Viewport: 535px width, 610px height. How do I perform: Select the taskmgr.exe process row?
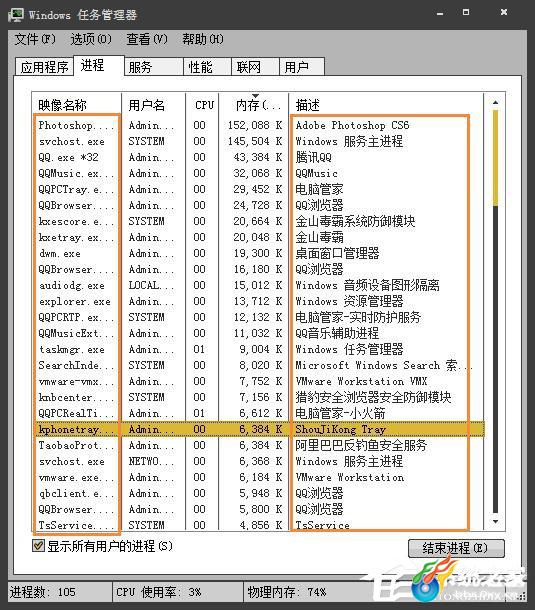click(x=258, y=349)
